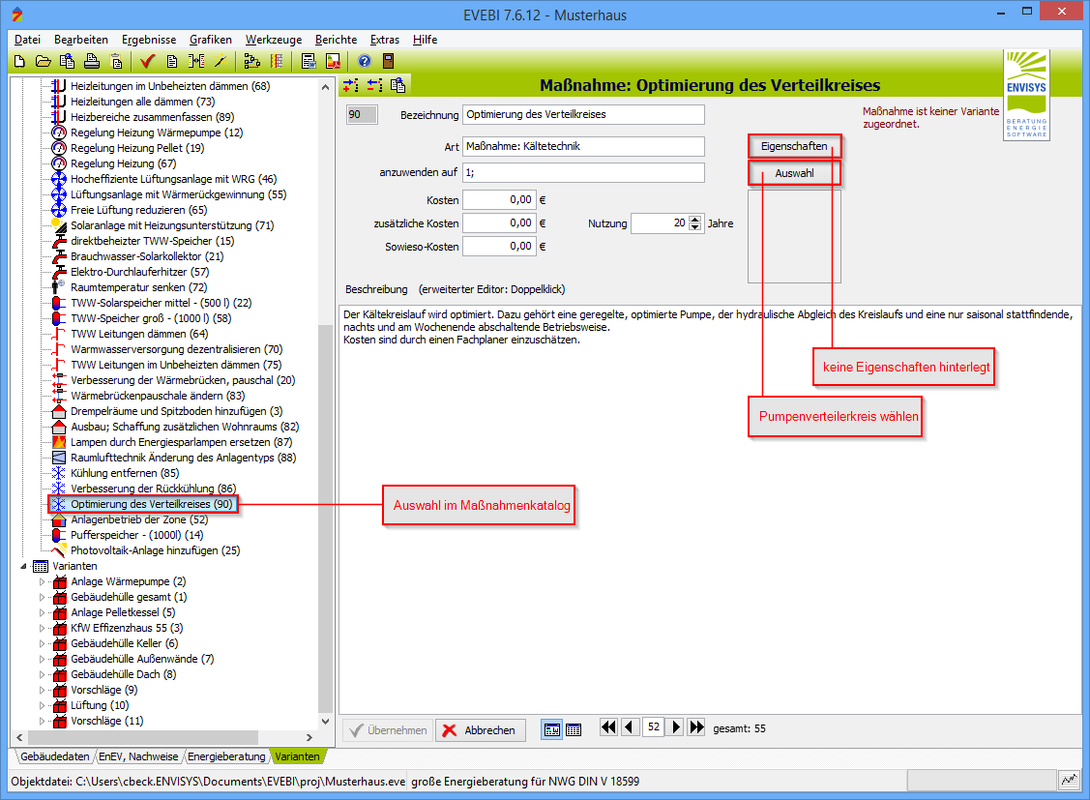Image resolution: width=1090 pixels, height=800 pixels.
Task: Expand the Anlage Wärmepumpe (2) variant
Action: pyautogui.click(x=42, y=582)
